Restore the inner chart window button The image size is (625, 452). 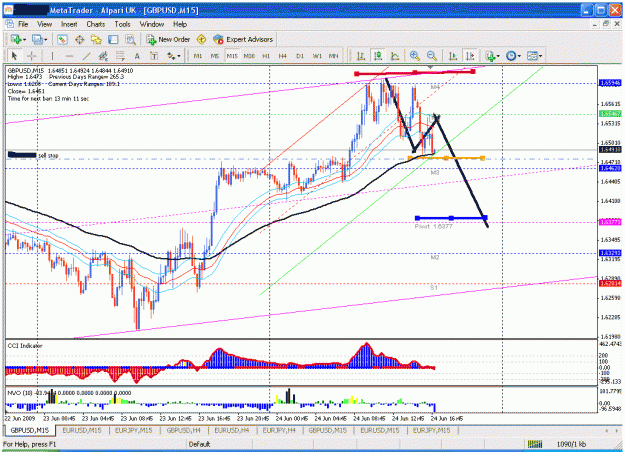(606, 24)
